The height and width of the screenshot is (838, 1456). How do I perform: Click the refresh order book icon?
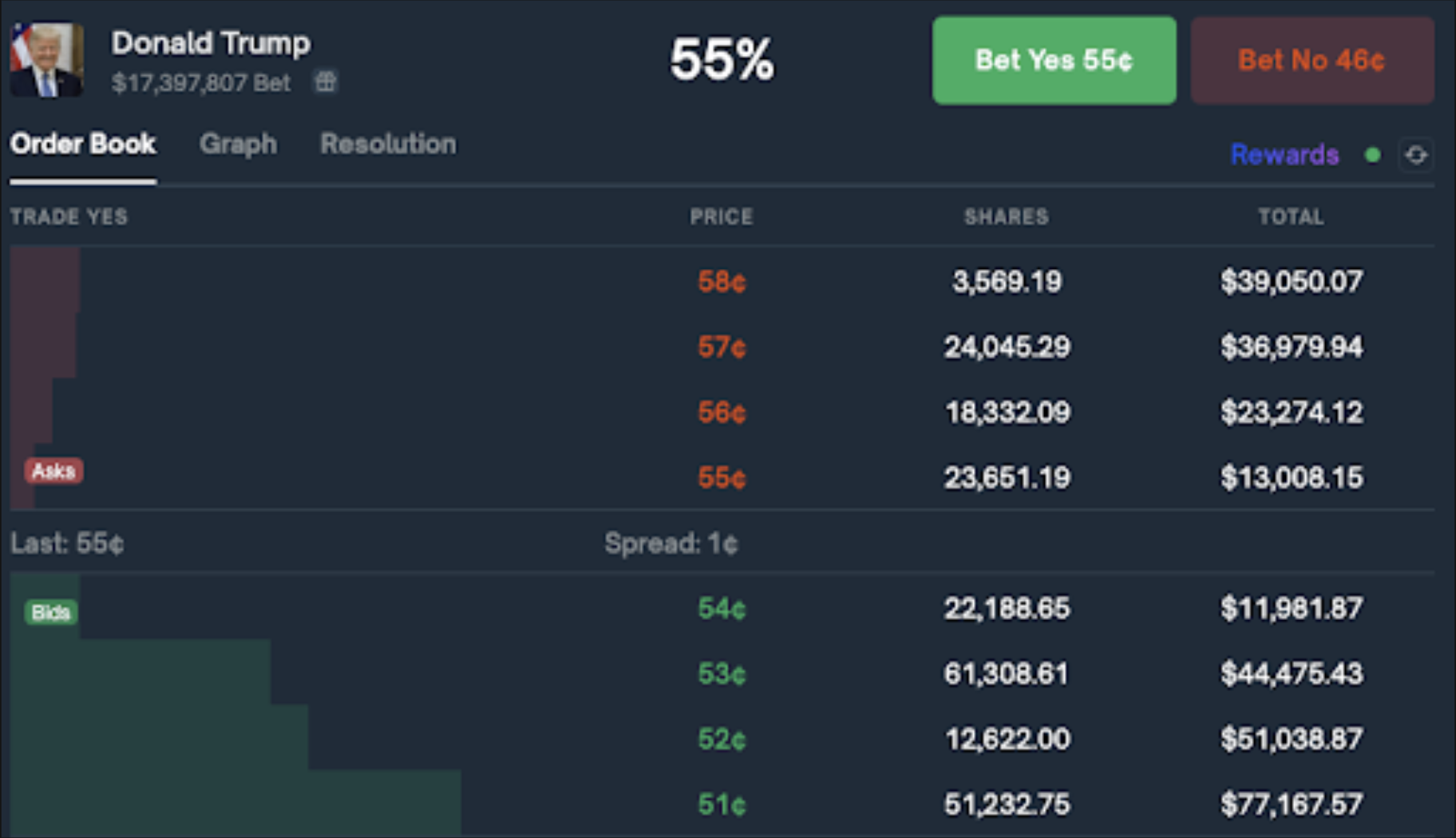coord(1416,155)
